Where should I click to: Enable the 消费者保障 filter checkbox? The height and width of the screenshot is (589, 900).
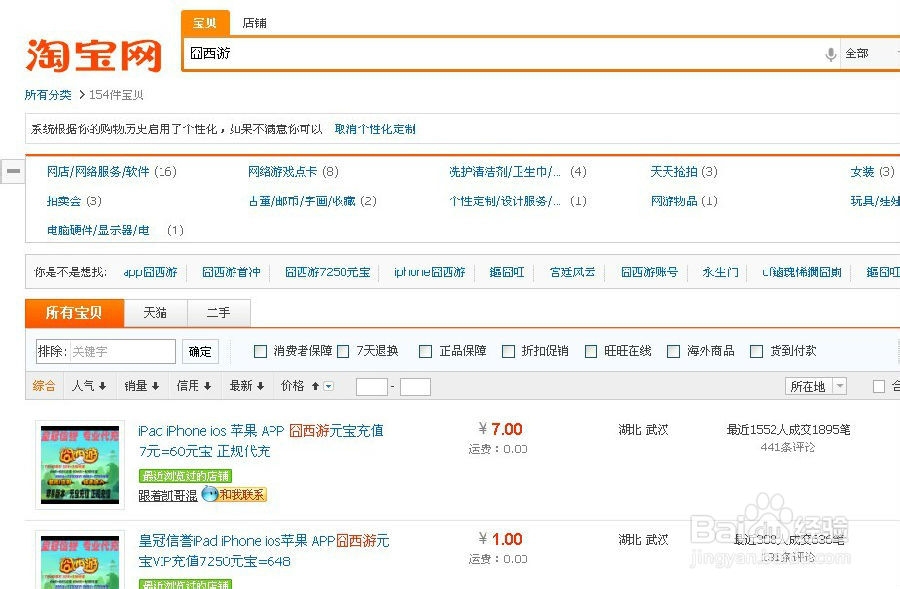[x=259, y=351]
